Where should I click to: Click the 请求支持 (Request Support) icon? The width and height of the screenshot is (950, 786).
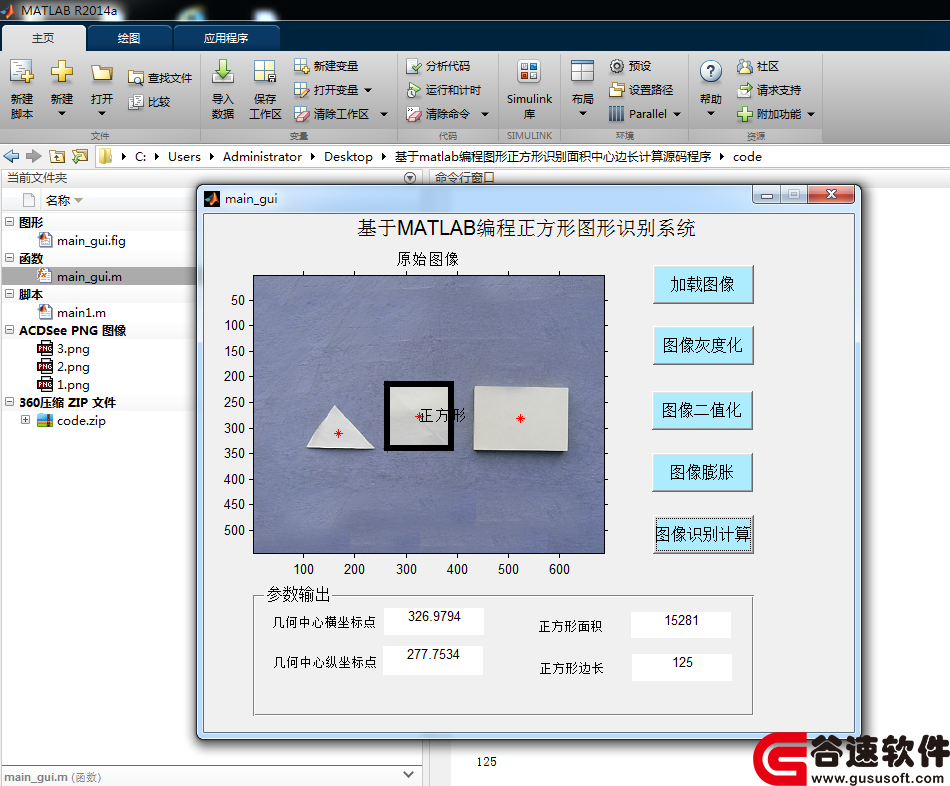pos(744,90)
